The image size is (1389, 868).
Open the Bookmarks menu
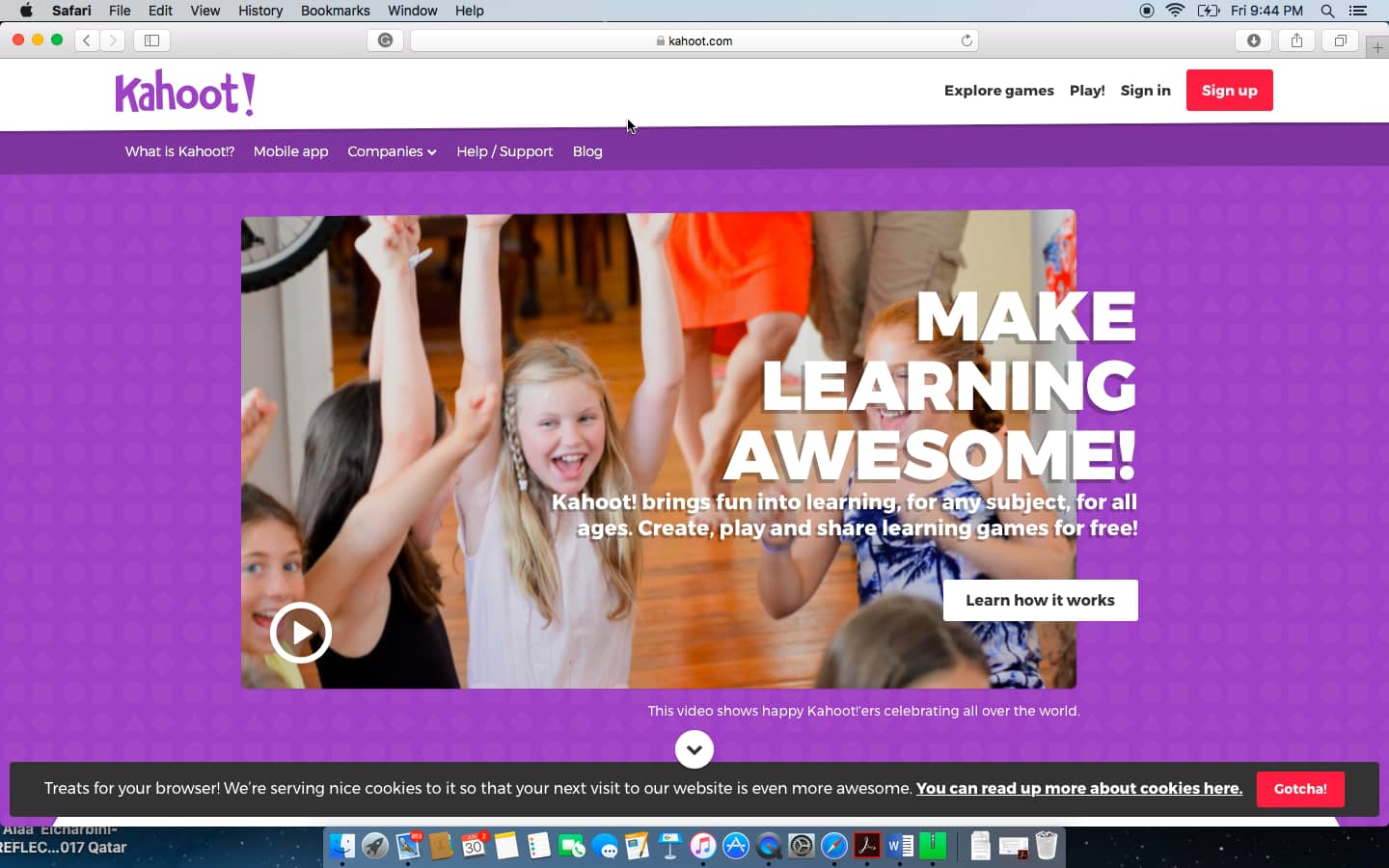pyautogui.click(x=336, y=11)
